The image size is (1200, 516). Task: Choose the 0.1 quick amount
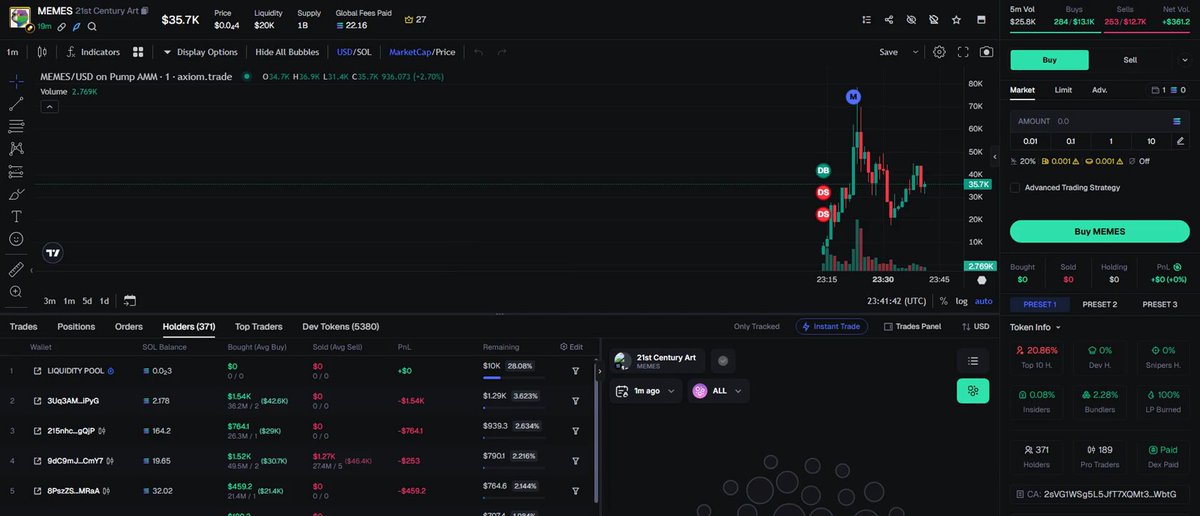click(1070, 141)
